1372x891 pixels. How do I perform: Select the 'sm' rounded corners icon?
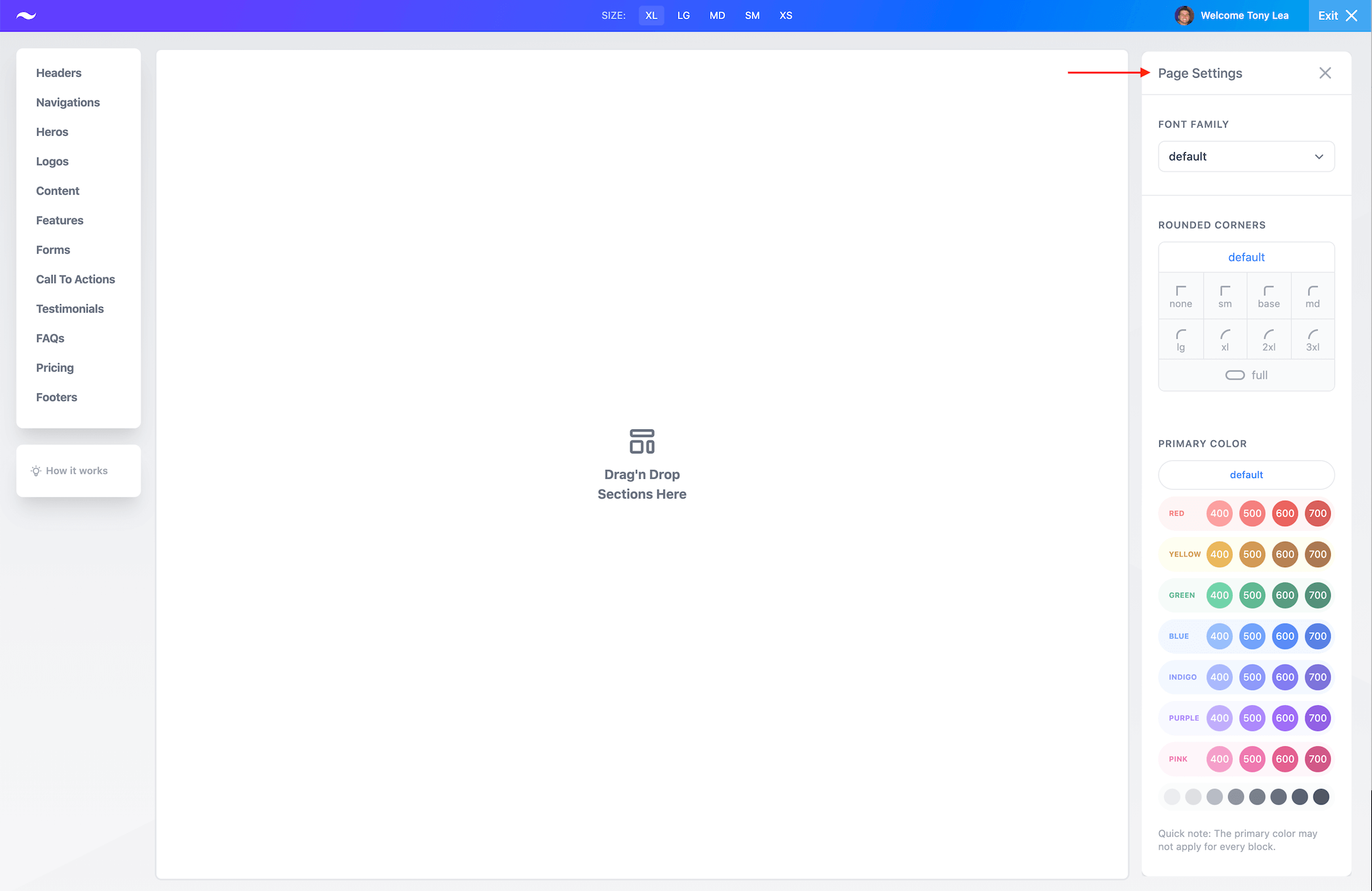1225,296
